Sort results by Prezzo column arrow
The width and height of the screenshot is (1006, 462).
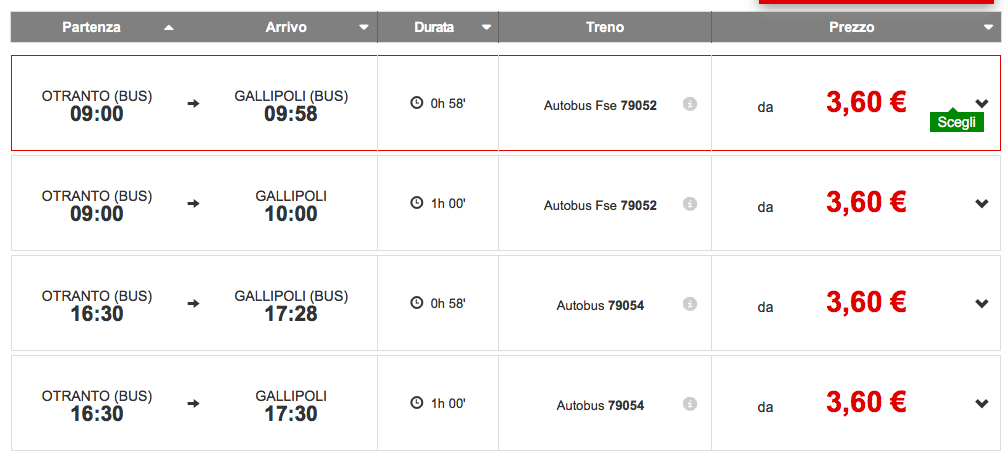[988, 28]
